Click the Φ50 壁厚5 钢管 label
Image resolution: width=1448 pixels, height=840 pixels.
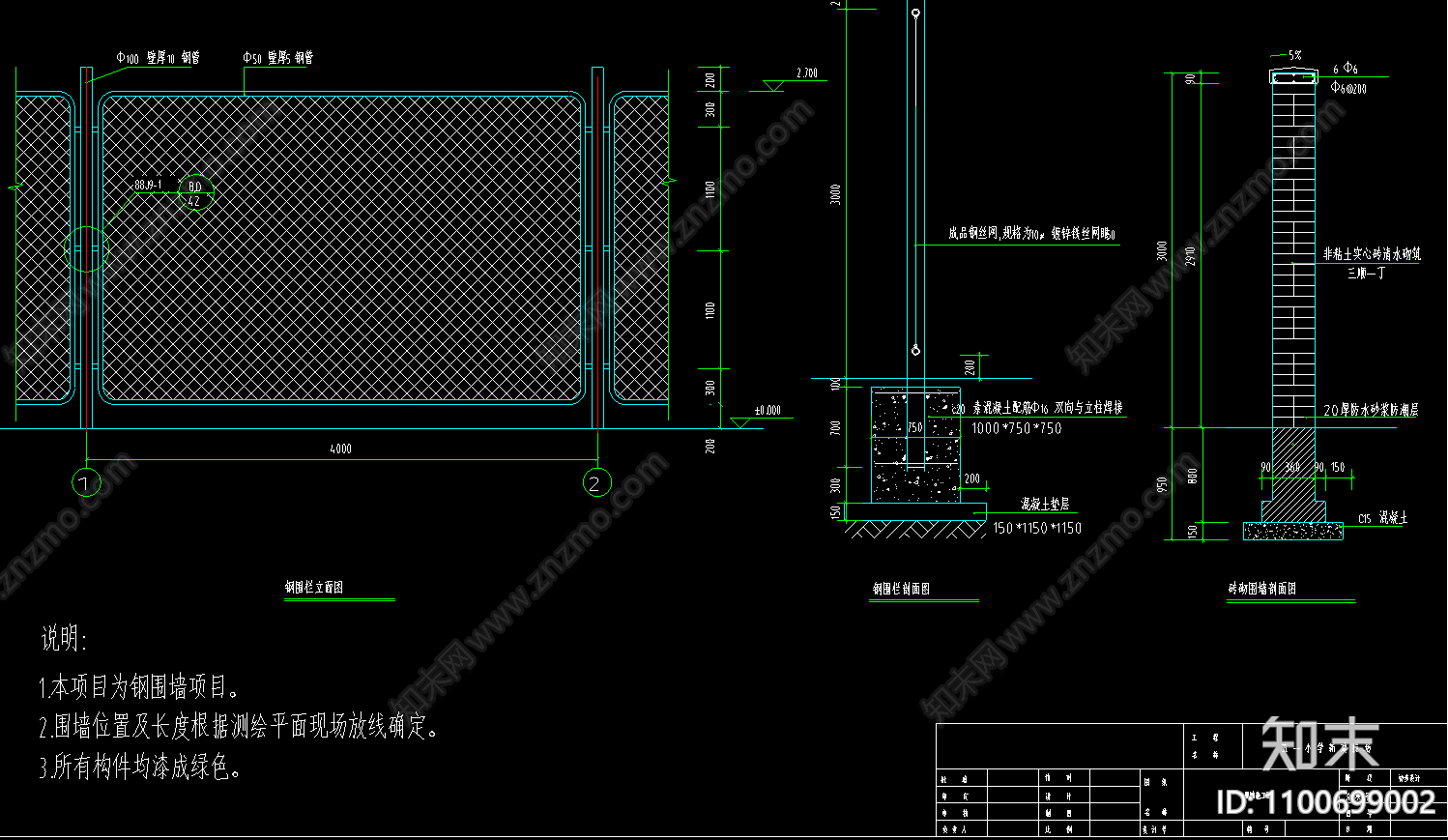click(x=278, y=58)
